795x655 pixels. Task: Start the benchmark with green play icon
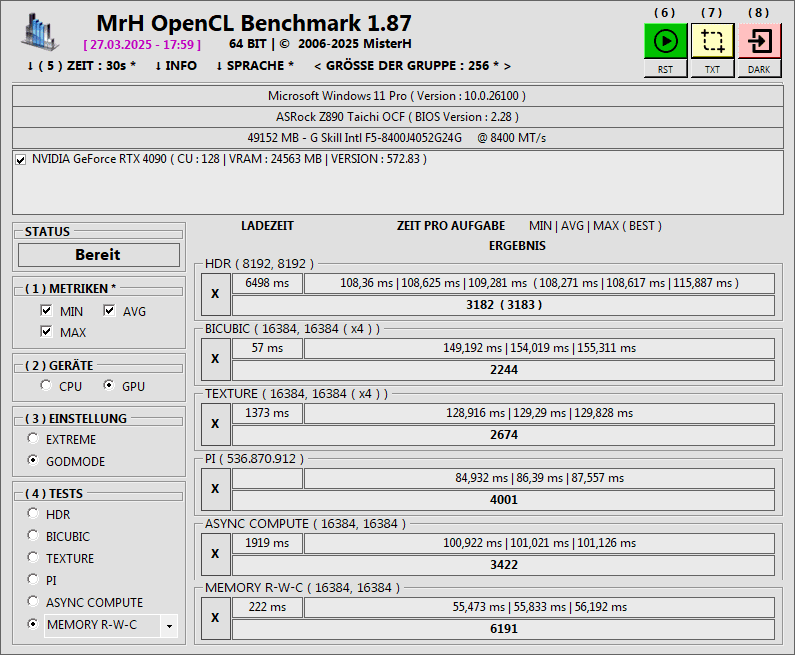click(665, 41)
